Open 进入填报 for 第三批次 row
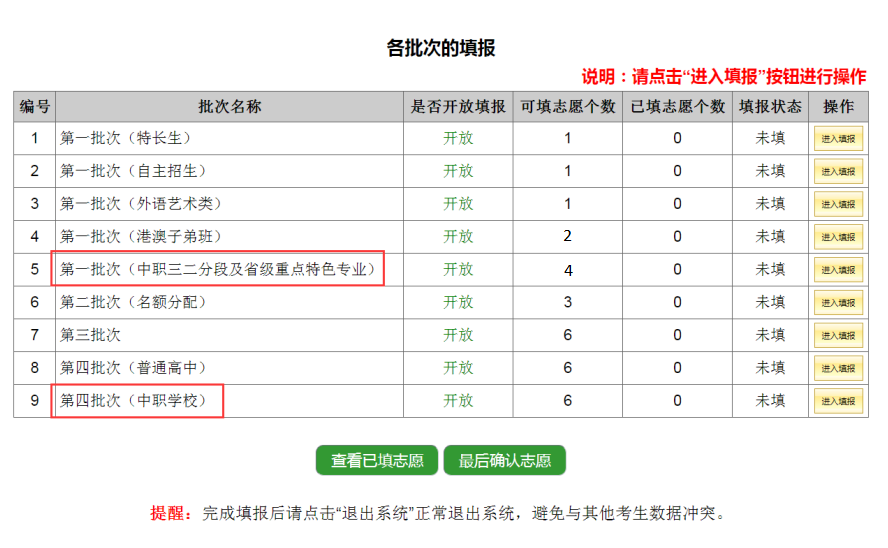The width and height of the screenshot is (888, 548). click(838, 335)
